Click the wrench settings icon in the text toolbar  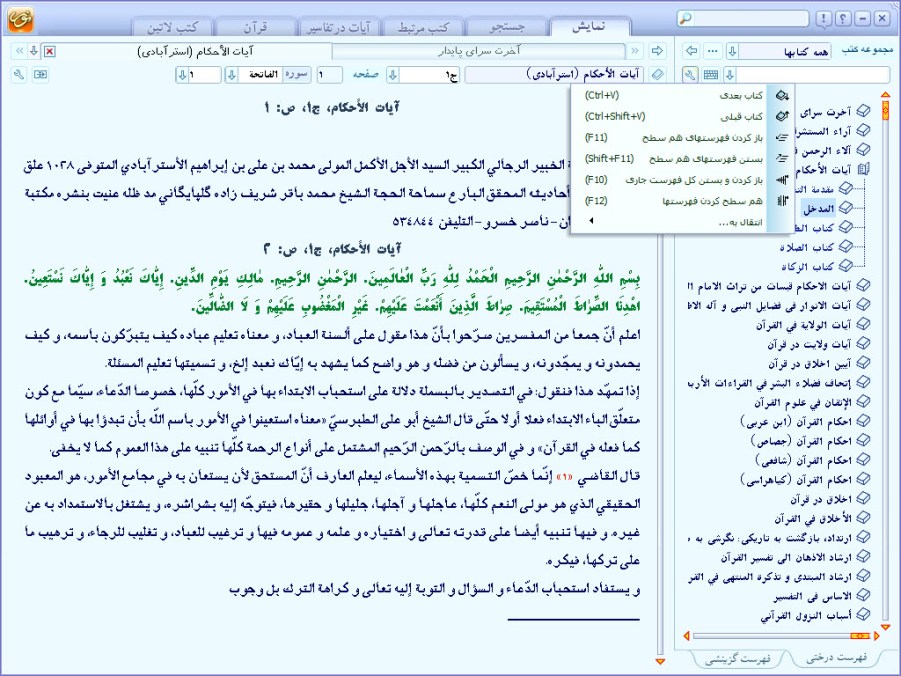tap(19, 75)
